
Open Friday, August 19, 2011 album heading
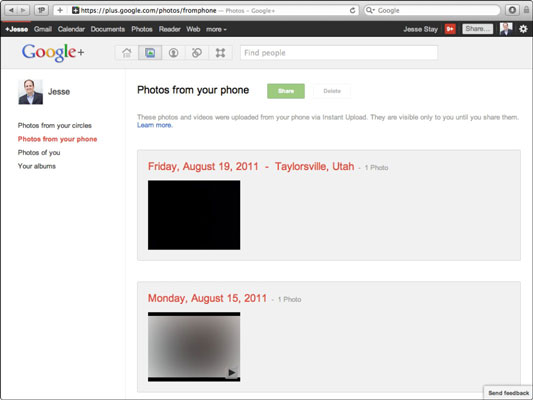[203, 167]
